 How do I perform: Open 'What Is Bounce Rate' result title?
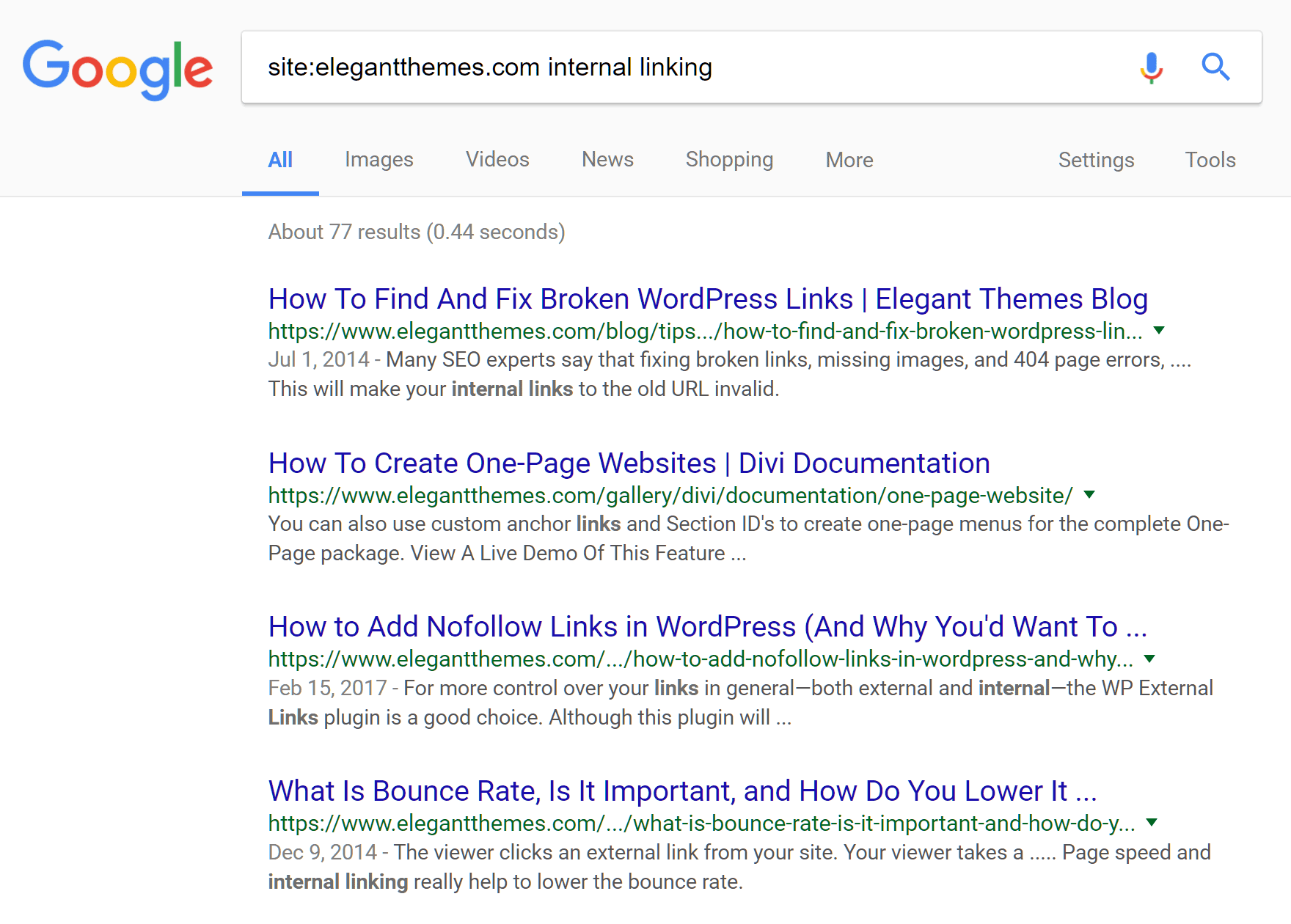click(x=682, y=791)
